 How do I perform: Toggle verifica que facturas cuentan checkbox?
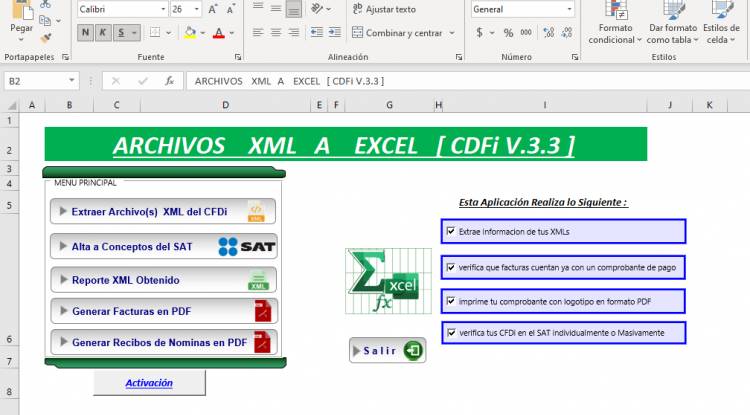click(x=451, y=267)
